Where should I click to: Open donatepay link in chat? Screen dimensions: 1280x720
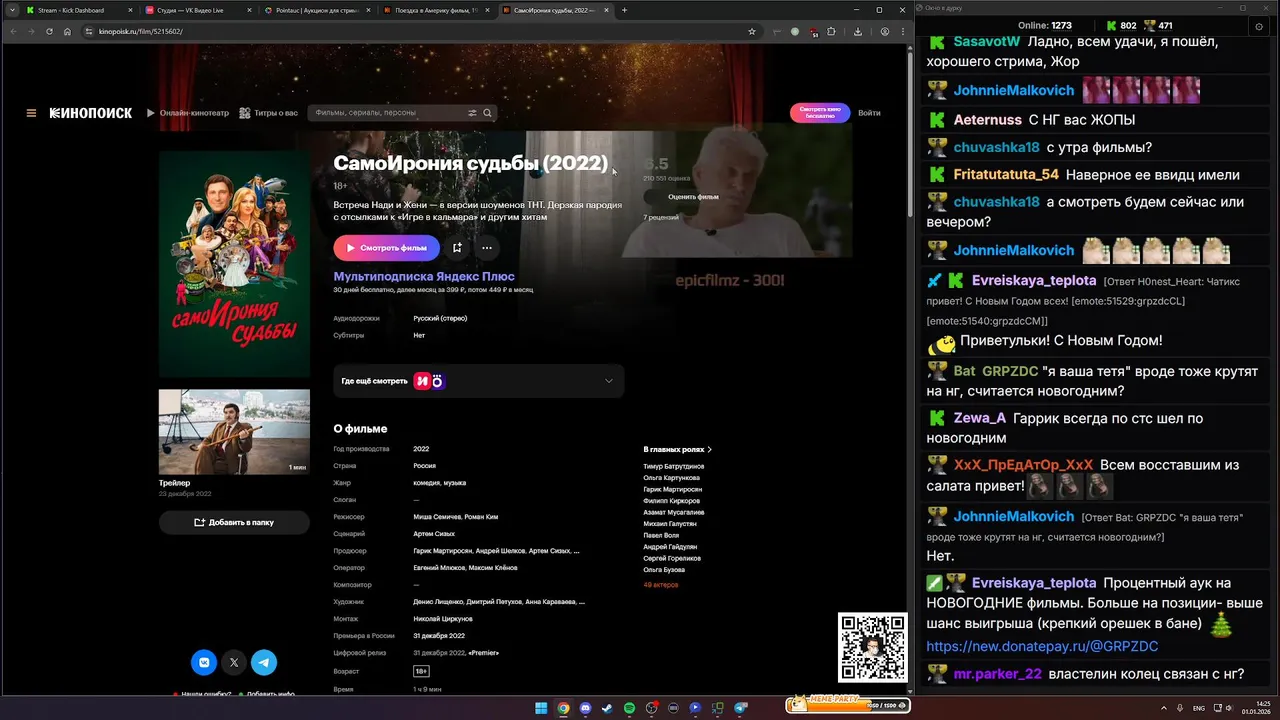coord(1042,646)
